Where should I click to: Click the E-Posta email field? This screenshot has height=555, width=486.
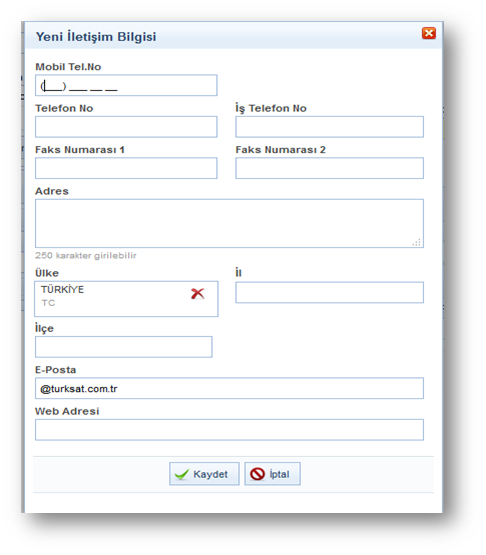[229, 388]
